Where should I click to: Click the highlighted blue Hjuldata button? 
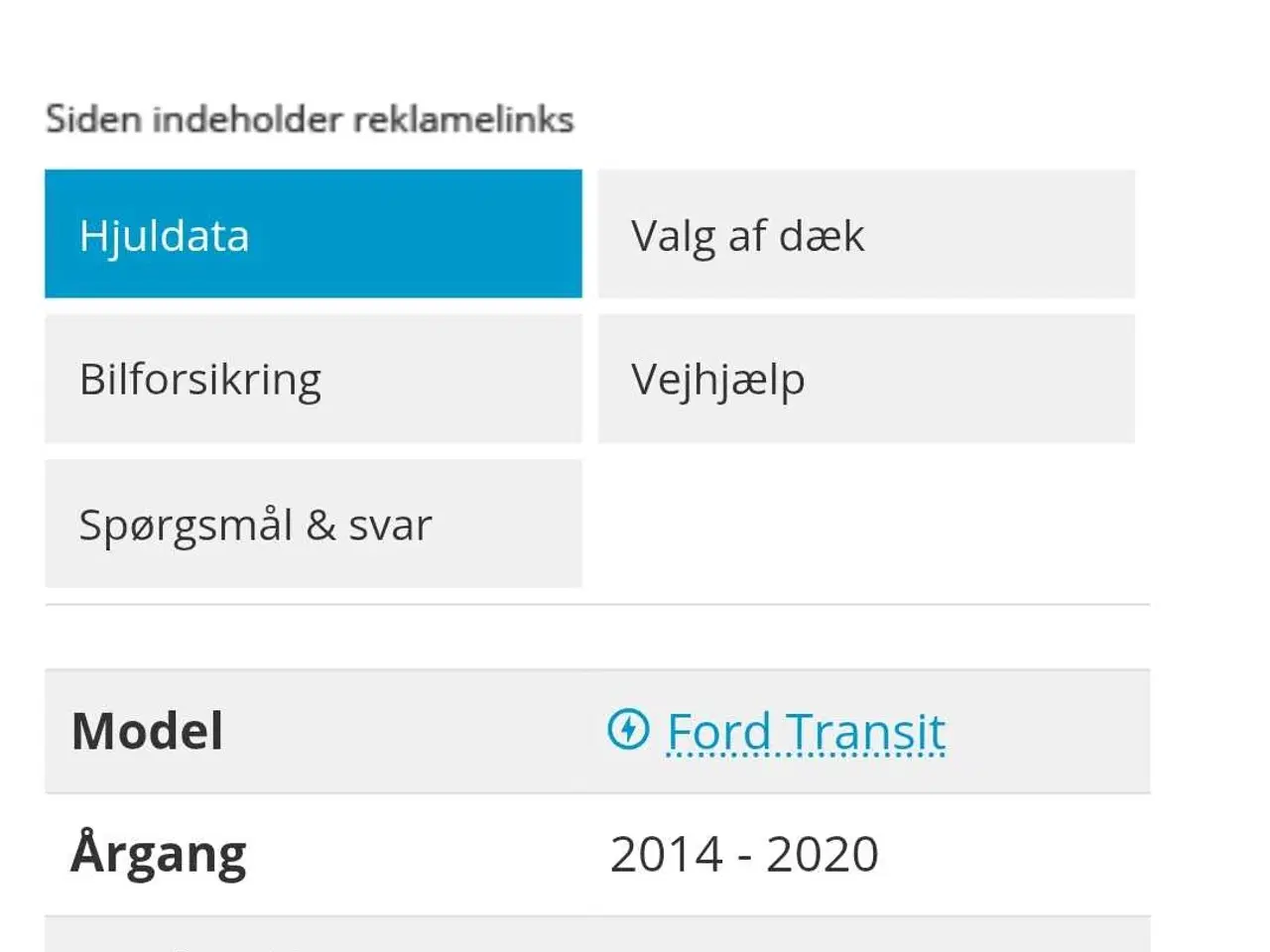point(313,235)
